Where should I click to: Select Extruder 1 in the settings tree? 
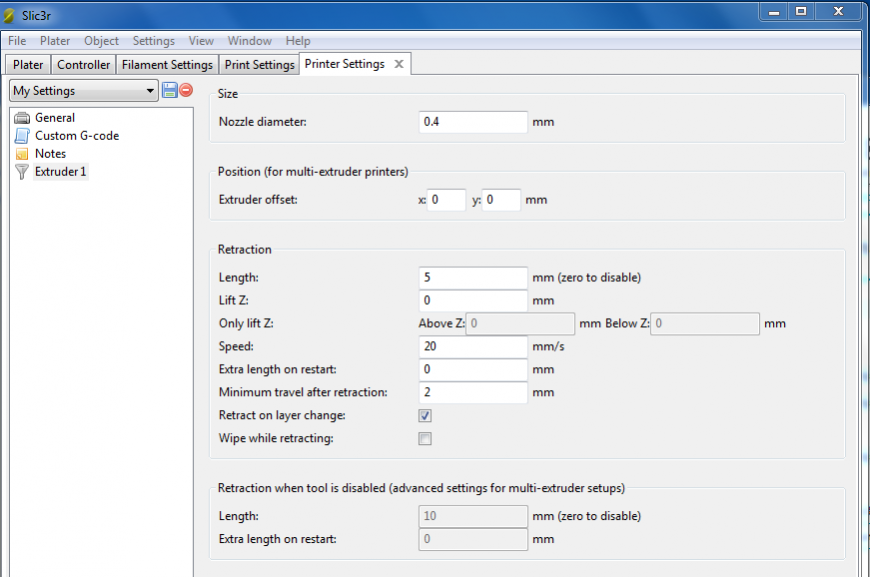coord(60,171)
